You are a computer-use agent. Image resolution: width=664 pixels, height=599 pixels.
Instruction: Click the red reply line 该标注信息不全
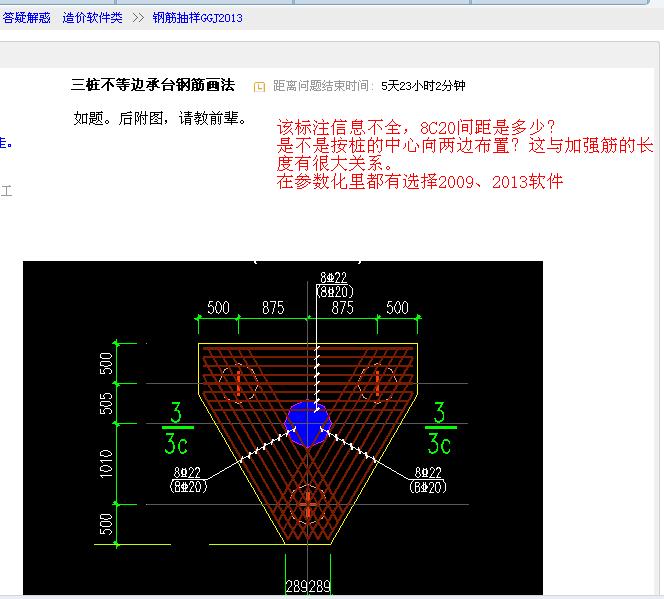point(415,127)
